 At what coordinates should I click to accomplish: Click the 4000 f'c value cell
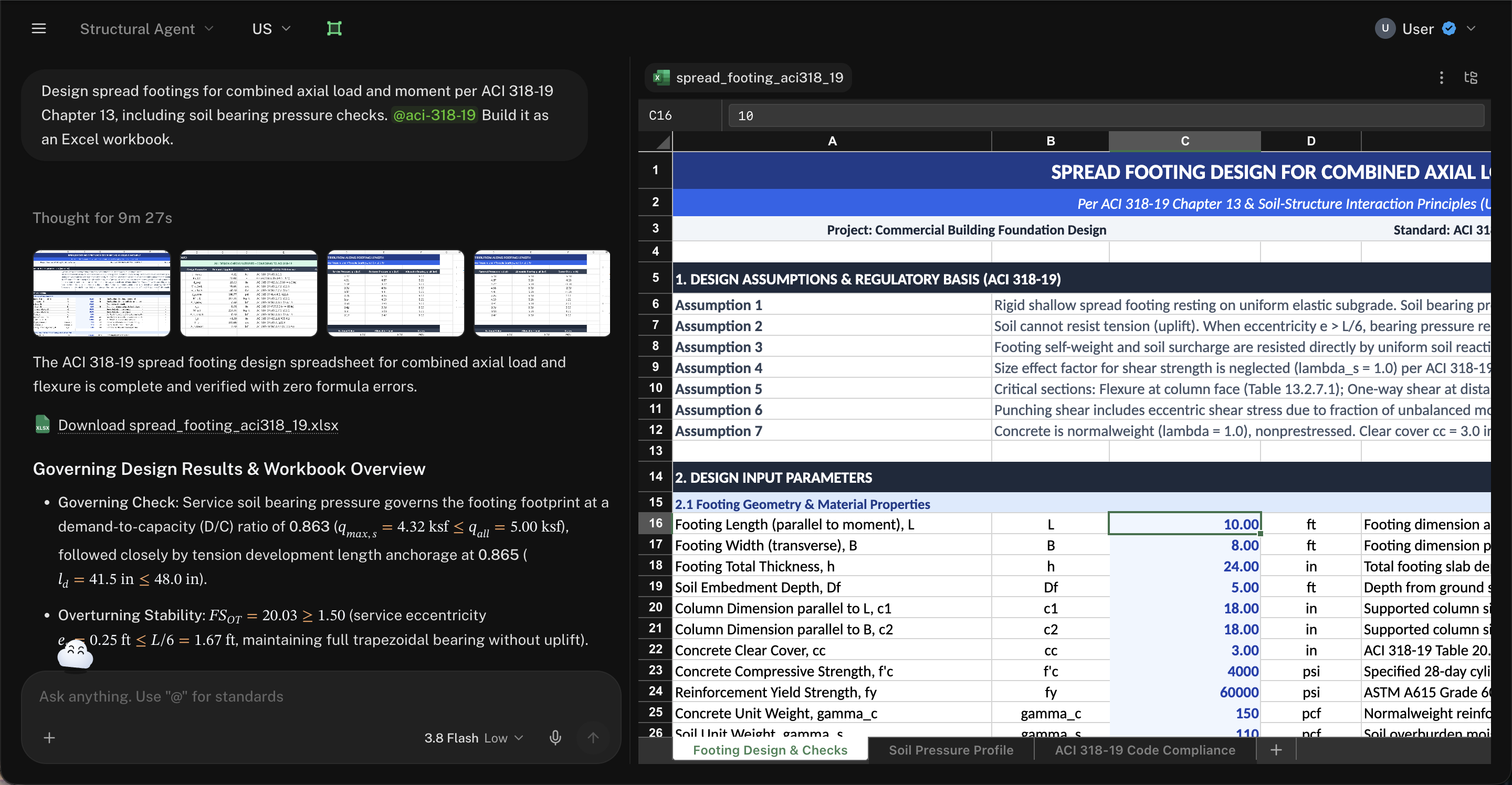pyautogui.click(x=1184, y=672)
